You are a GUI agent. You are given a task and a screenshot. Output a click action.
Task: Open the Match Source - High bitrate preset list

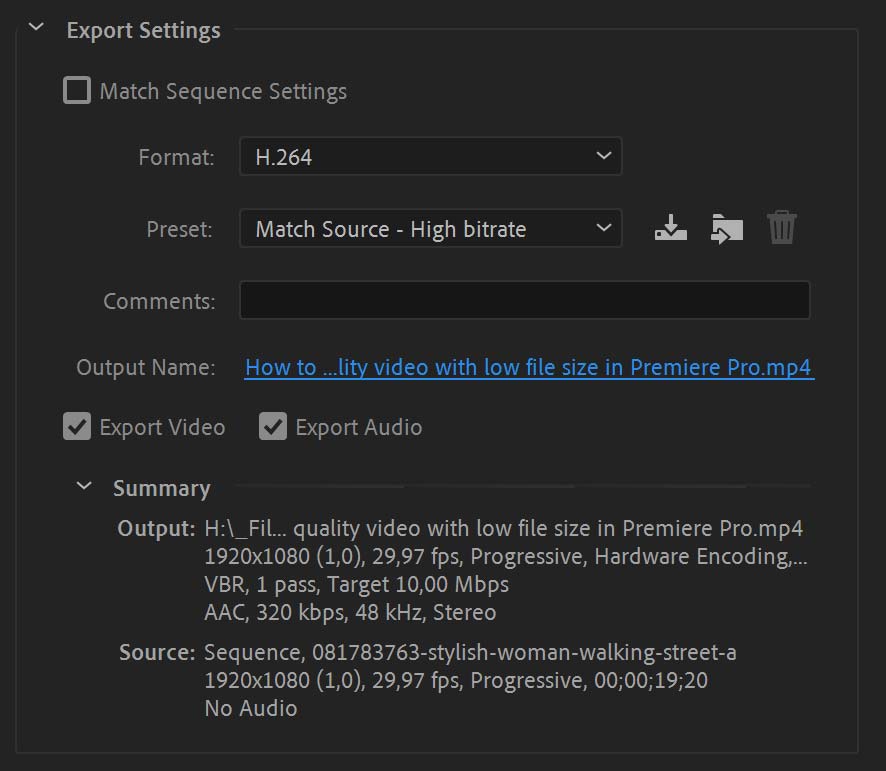pos(430,228)
